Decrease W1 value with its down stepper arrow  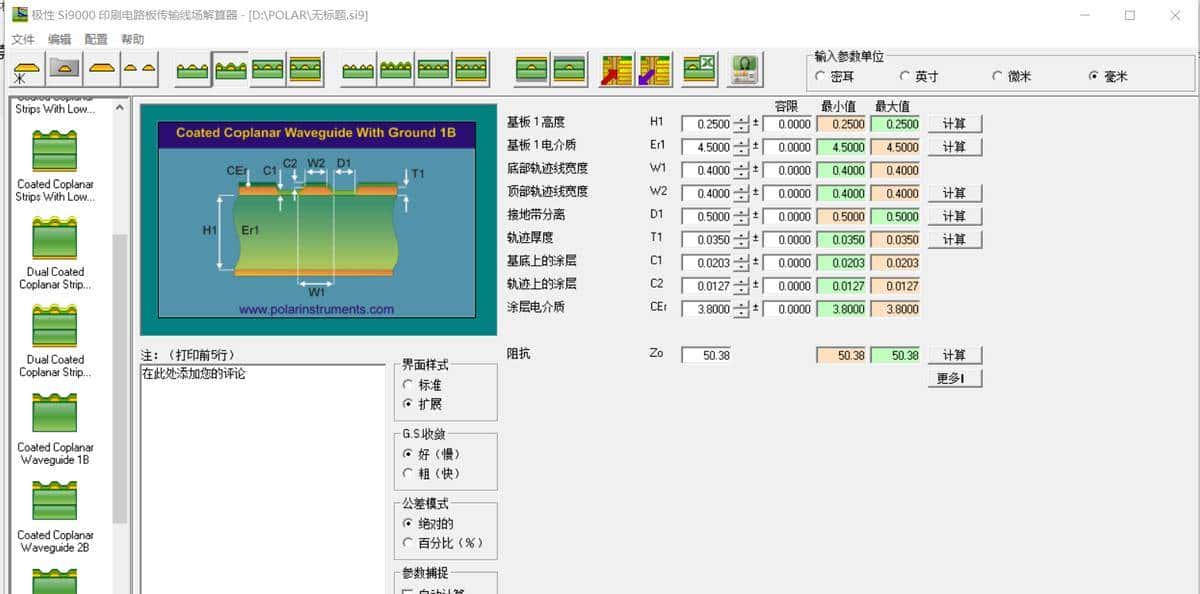[x=739, y=174]
